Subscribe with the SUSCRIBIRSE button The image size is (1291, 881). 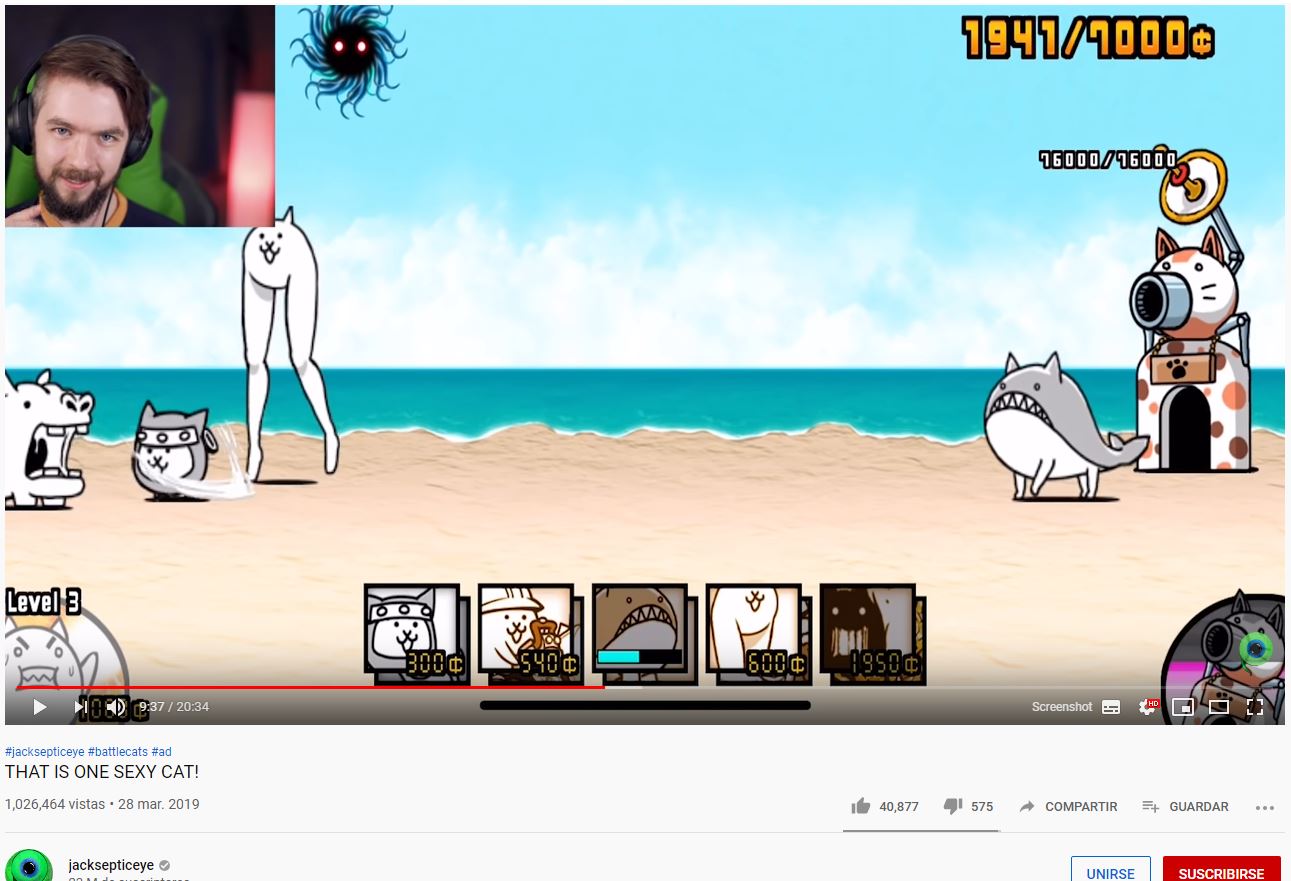(1221, 871)
